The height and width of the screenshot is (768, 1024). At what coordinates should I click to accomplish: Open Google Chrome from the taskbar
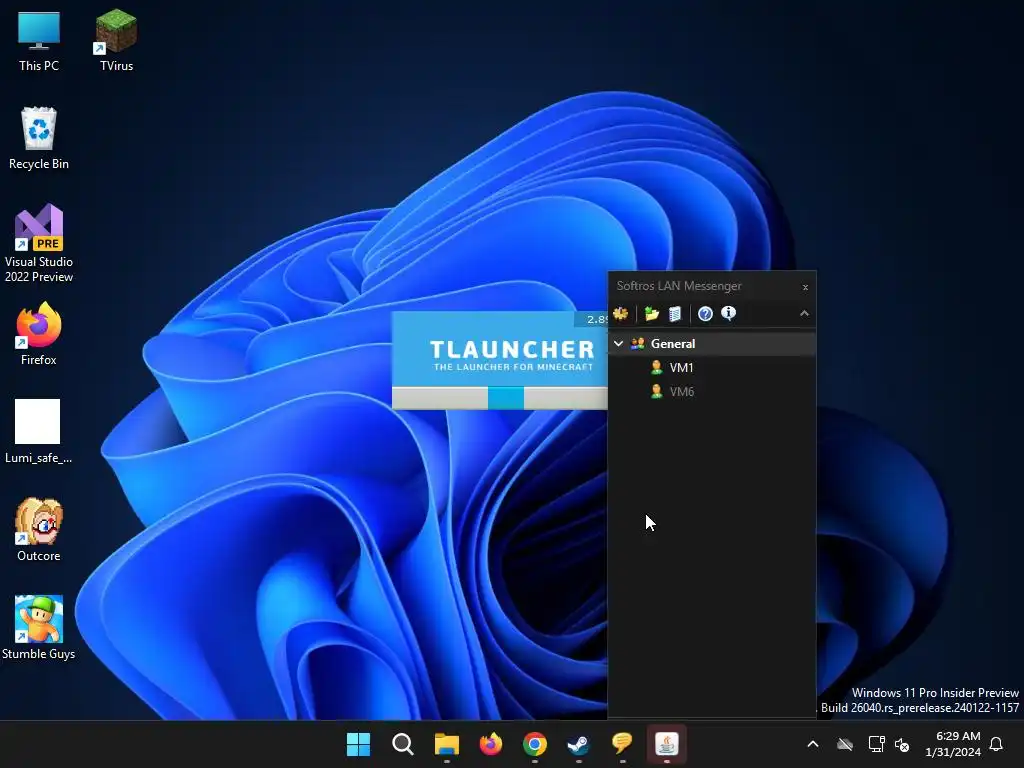pos(535,744)
